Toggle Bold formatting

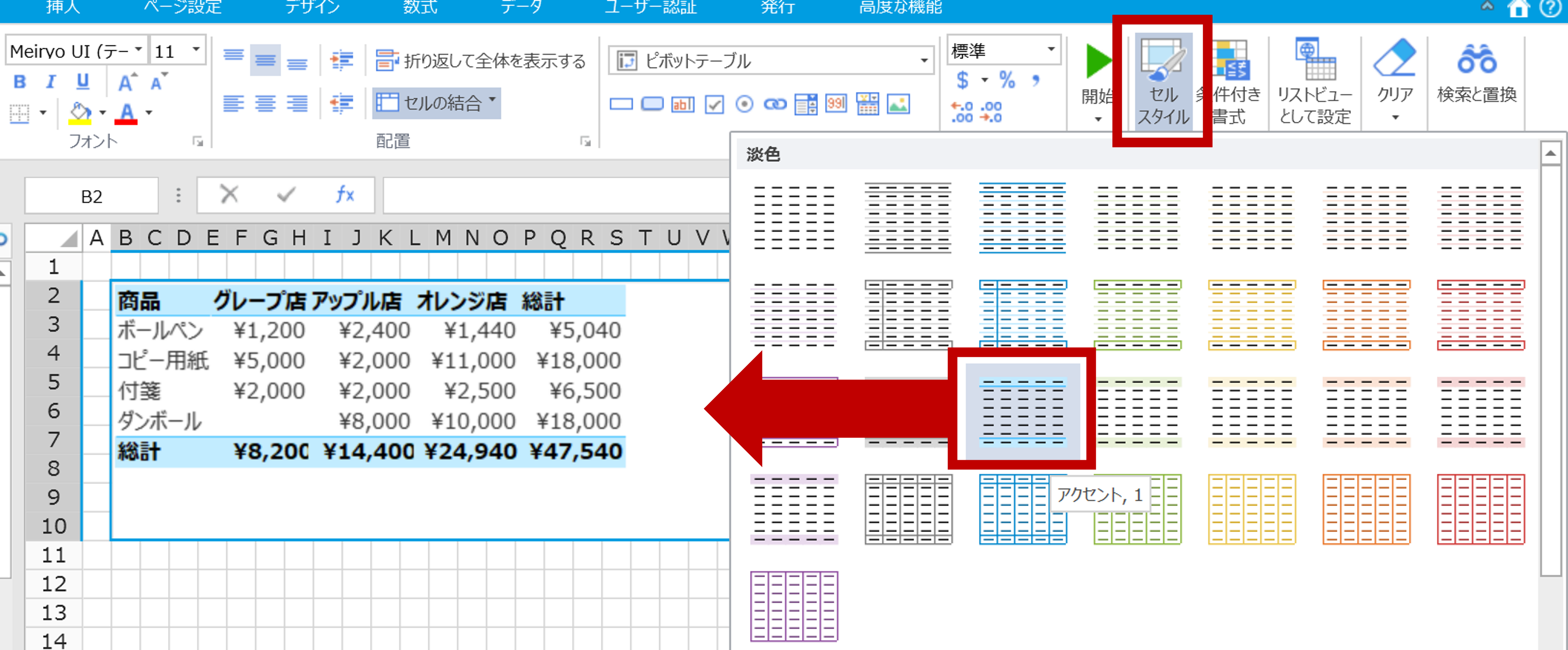(20, 82)
